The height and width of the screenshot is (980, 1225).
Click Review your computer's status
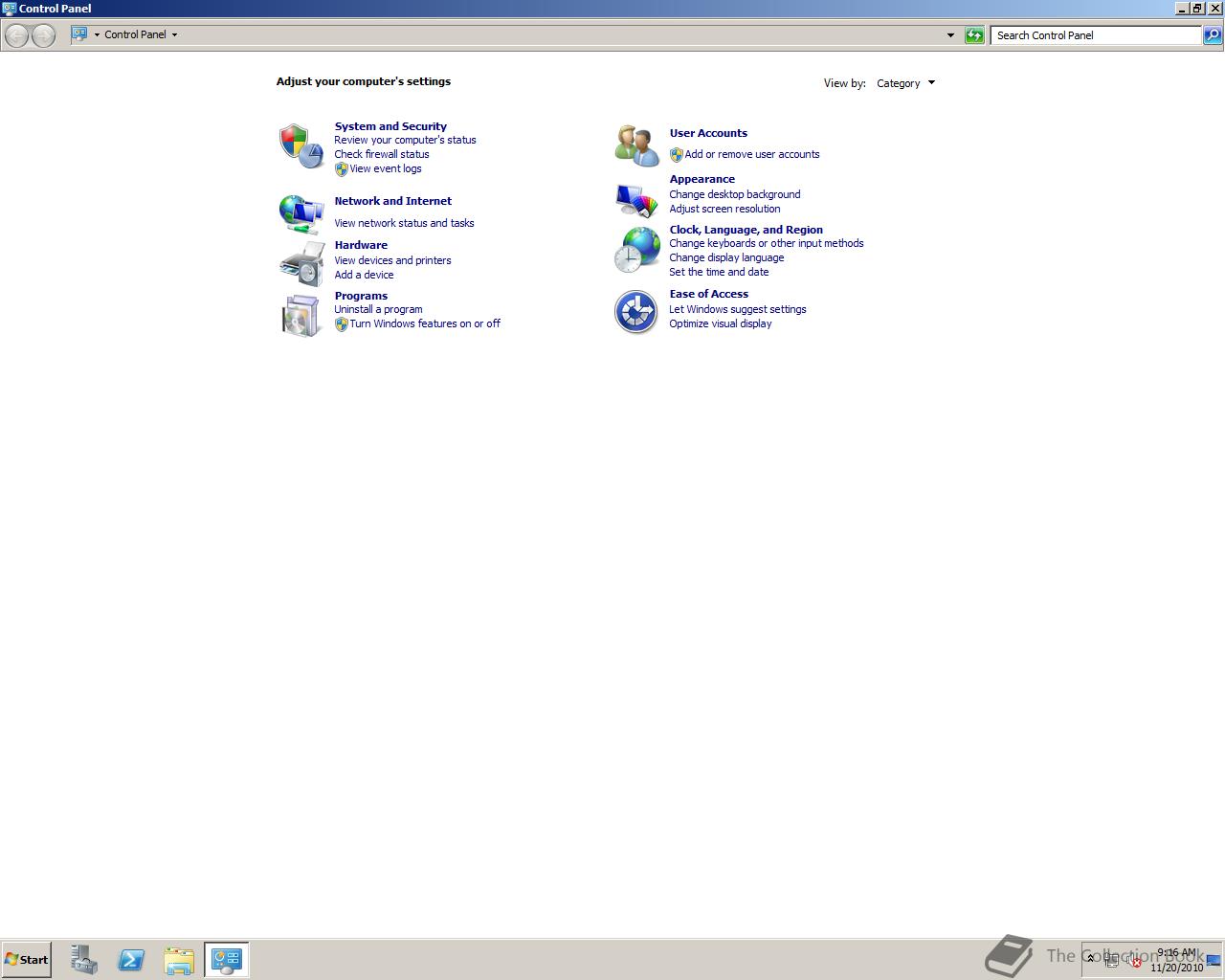click(x=405, y=140)
